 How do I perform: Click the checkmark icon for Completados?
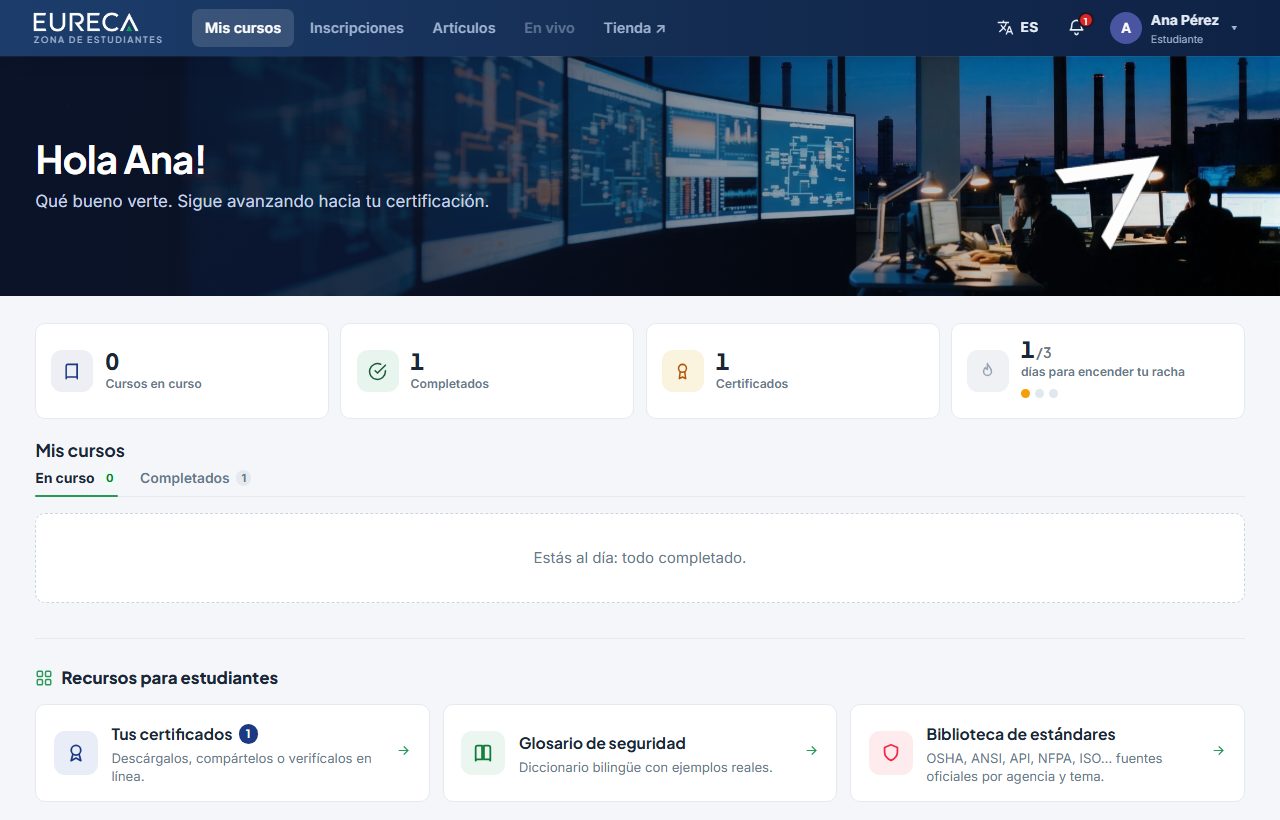(377, 371)
